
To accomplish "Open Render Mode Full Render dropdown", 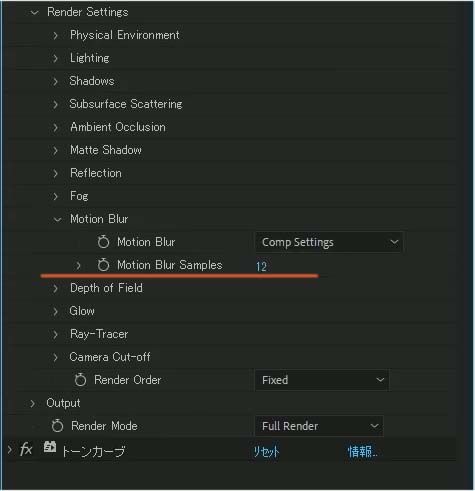I will coord(319,426).
